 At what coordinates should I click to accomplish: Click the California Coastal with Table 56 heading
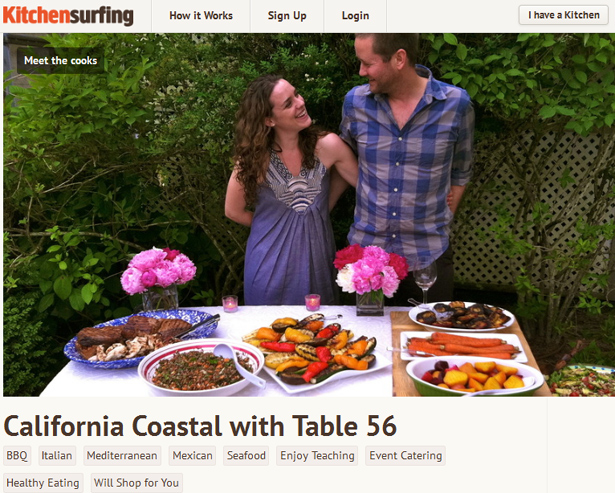(x=200, y=426)
